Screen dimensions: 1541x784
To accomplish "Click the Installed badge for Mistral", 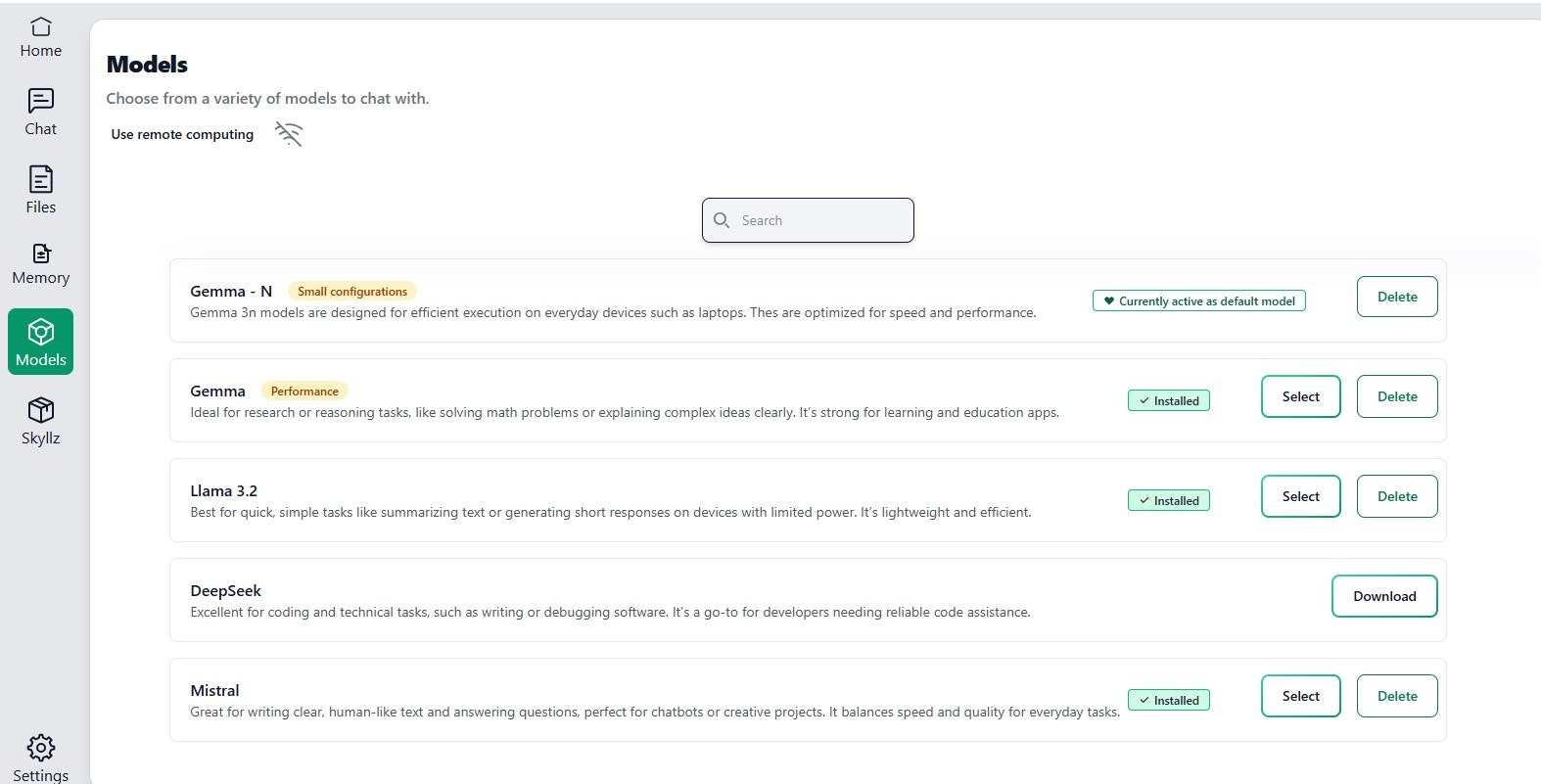I will click(1169, 701).
